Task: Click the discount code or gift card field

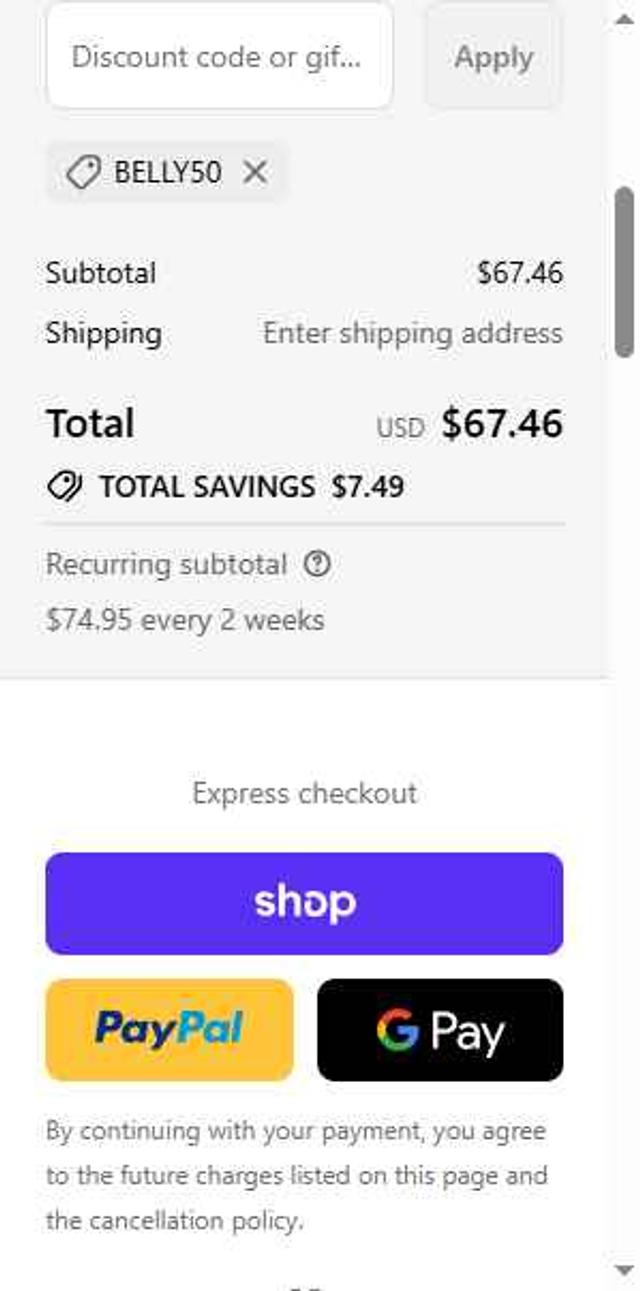Action: 219,56
